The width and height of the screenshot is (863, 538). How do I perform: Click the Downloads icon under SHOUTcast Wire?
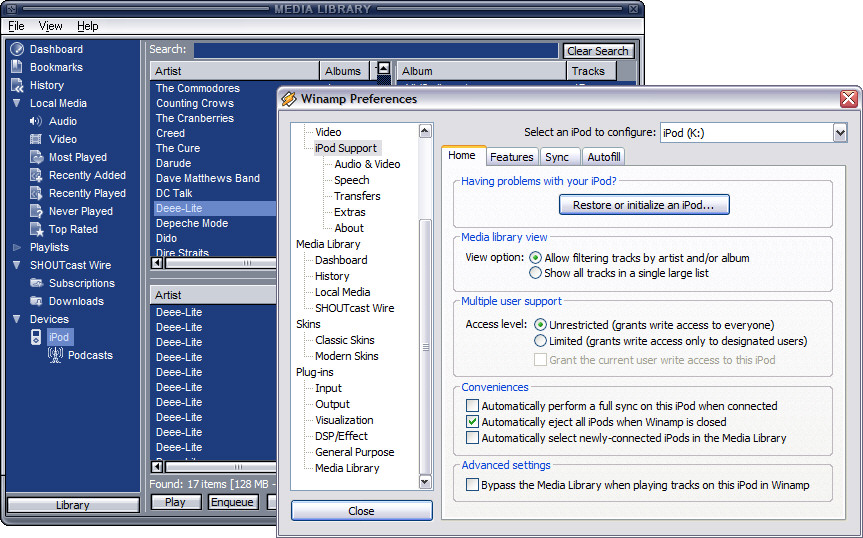[x=36, y=301]
